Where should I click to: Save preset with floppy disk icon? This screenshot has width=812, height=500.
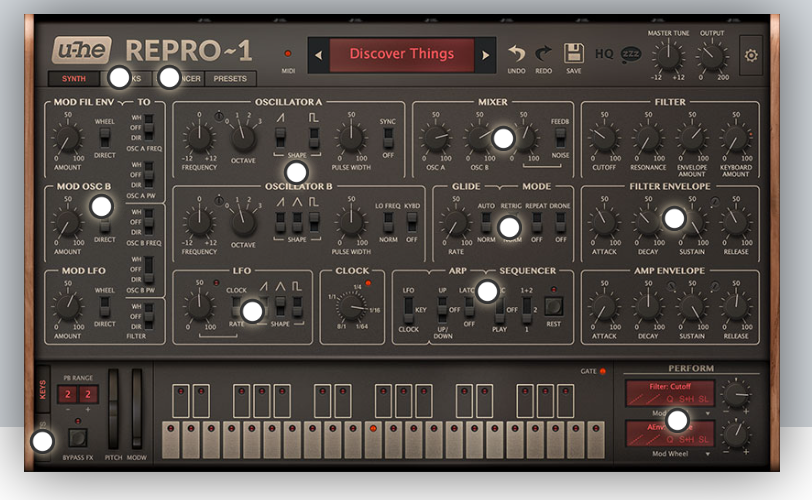574,54
